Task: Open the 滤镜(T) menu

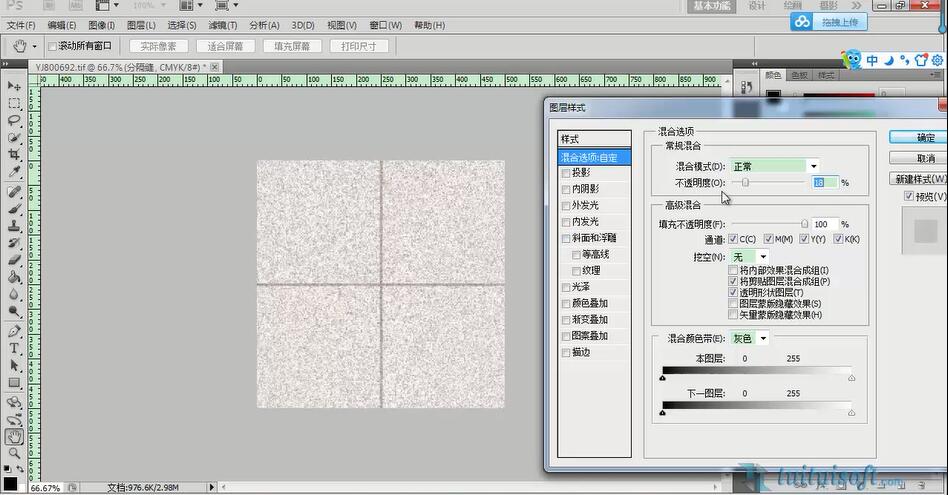Action: (x=222, y=25)
